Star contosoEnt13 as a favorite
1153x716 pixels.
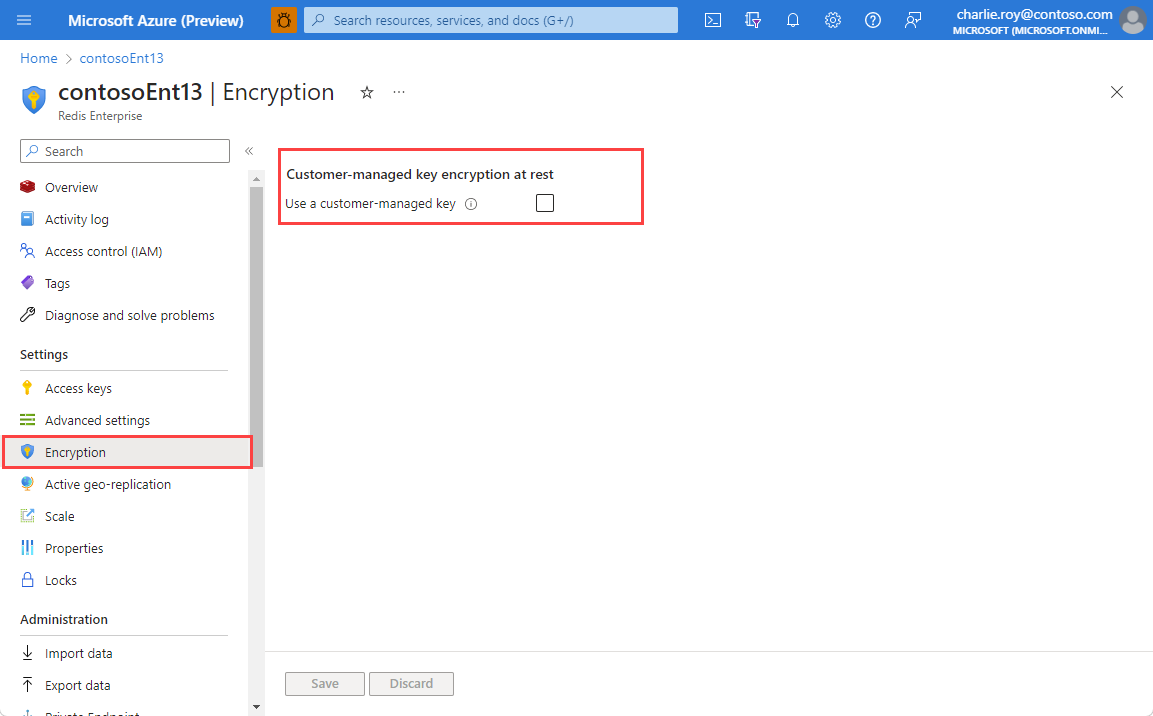366,92
